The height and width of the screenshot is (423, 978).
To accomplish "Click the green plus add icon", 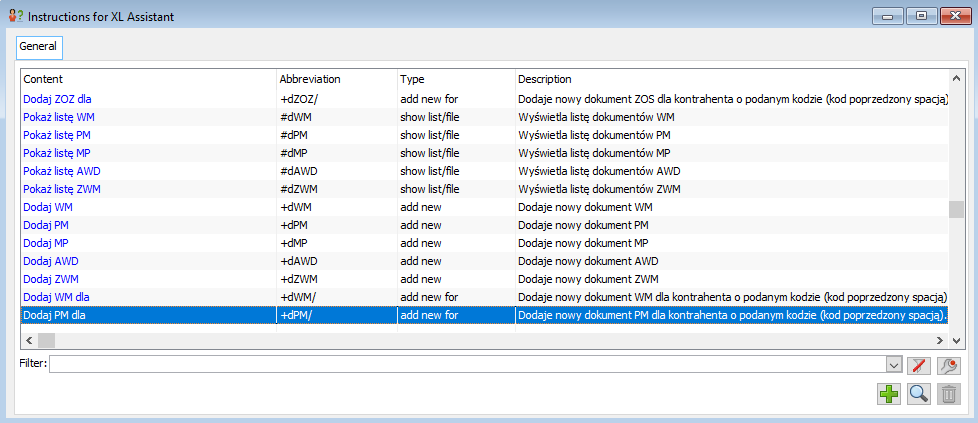I will 889,394.
